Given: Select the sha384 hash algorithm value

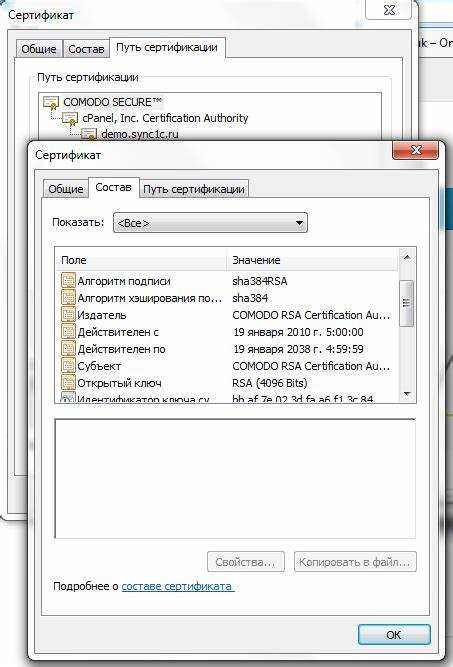Looking at the screenshot, I should pos(250,298).
